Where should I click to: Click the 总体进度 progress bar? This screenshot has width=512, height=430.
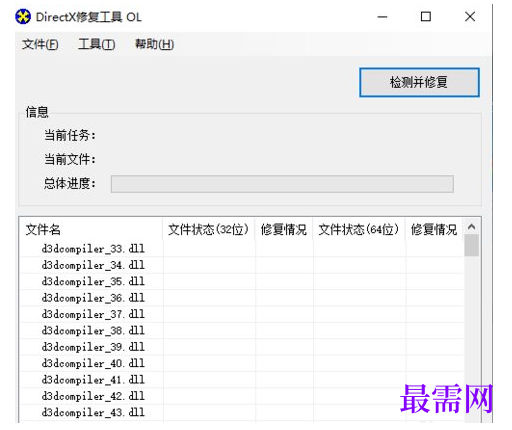coord(282,184)
